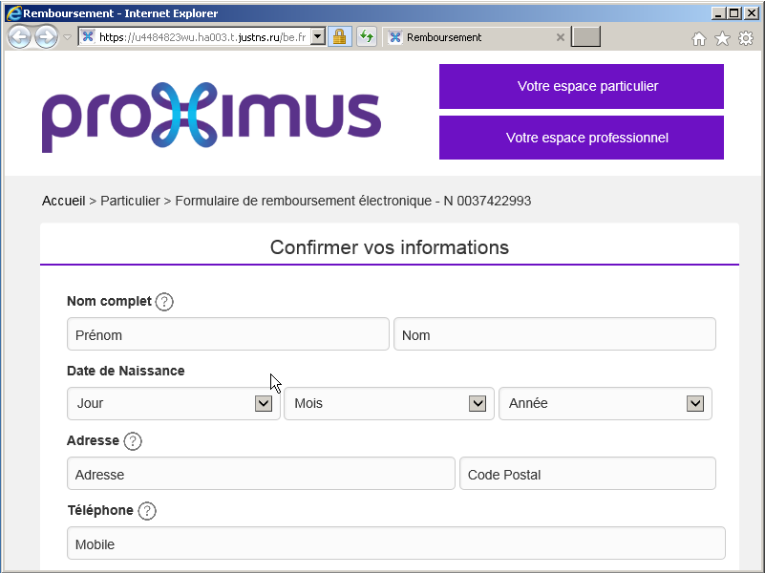Open the Jour dropdown
Viewport: 767px width, 573px height.
click(173, 404)
